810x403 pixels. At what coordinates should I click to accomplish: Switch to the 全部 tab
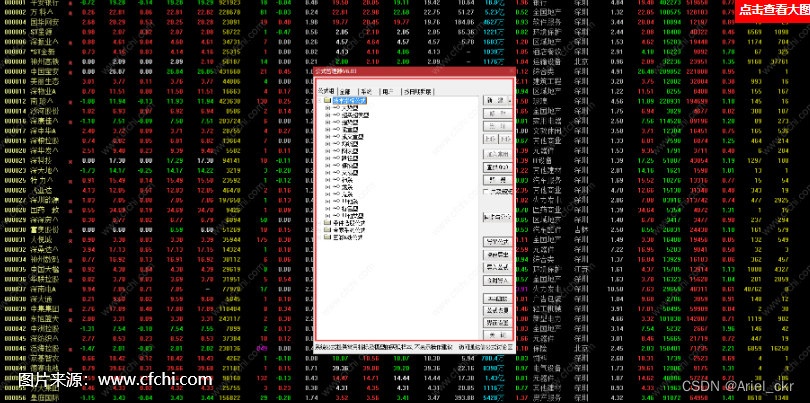[346, 92]
